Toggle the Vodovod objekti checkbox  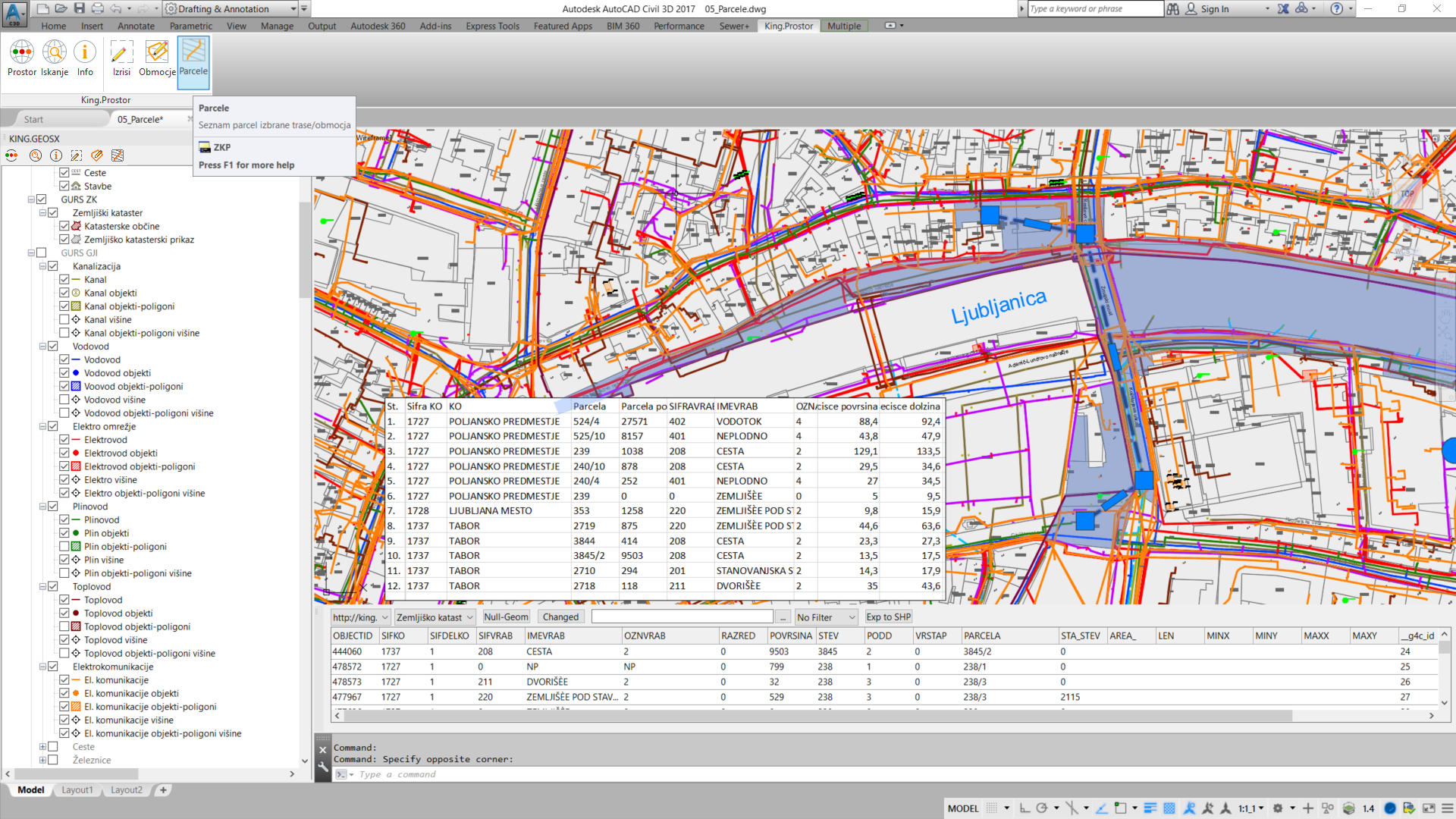click(64, 373)
